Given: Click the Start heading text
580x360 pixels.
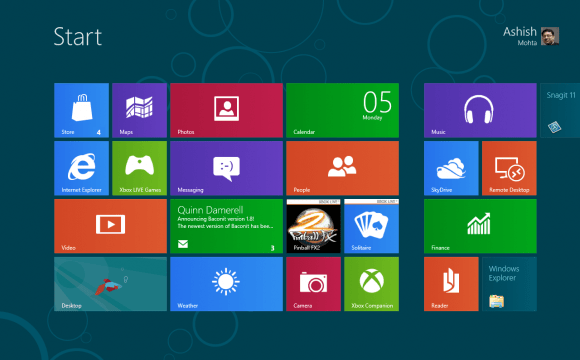Looking at the screenshot, I should (x=78, y=37).
